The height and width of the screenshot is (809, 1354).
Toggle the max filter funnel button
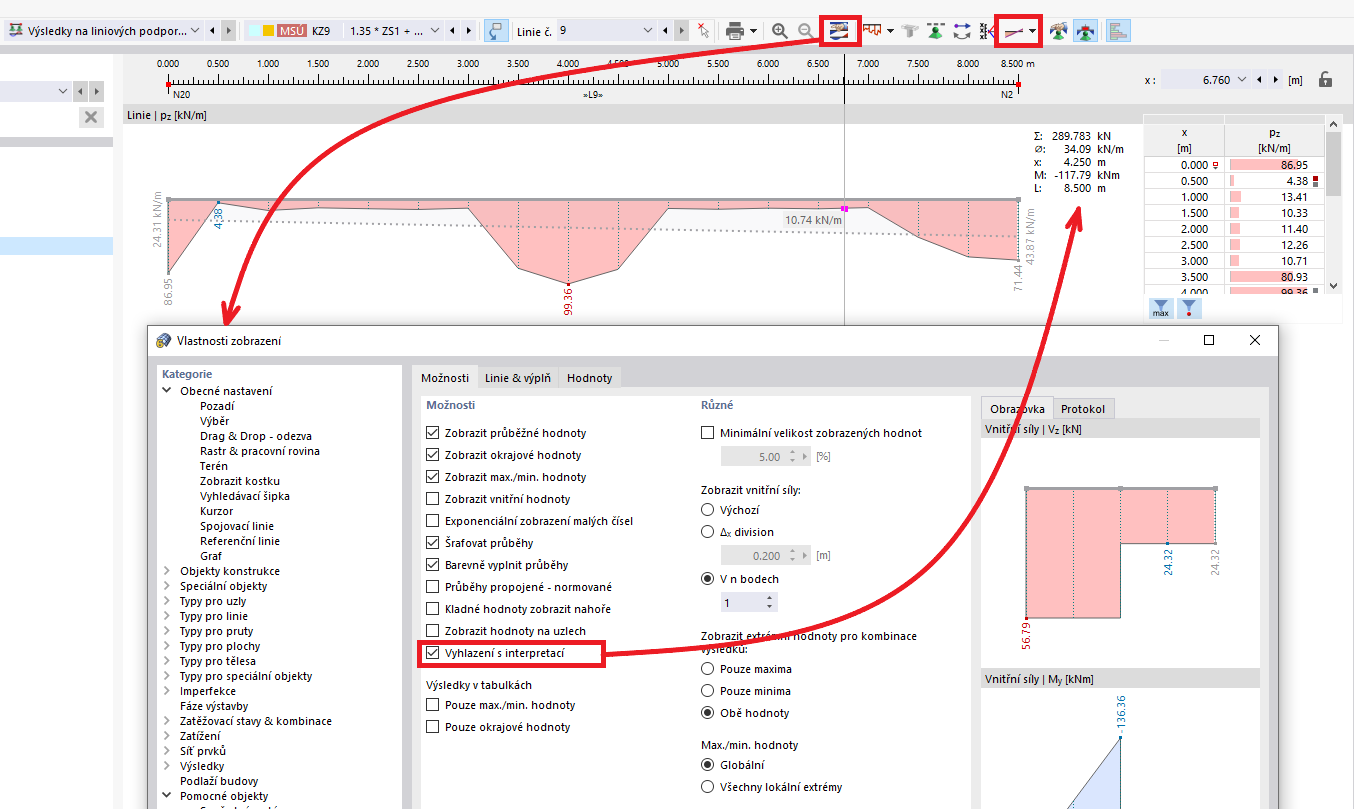pos(1161,309)
